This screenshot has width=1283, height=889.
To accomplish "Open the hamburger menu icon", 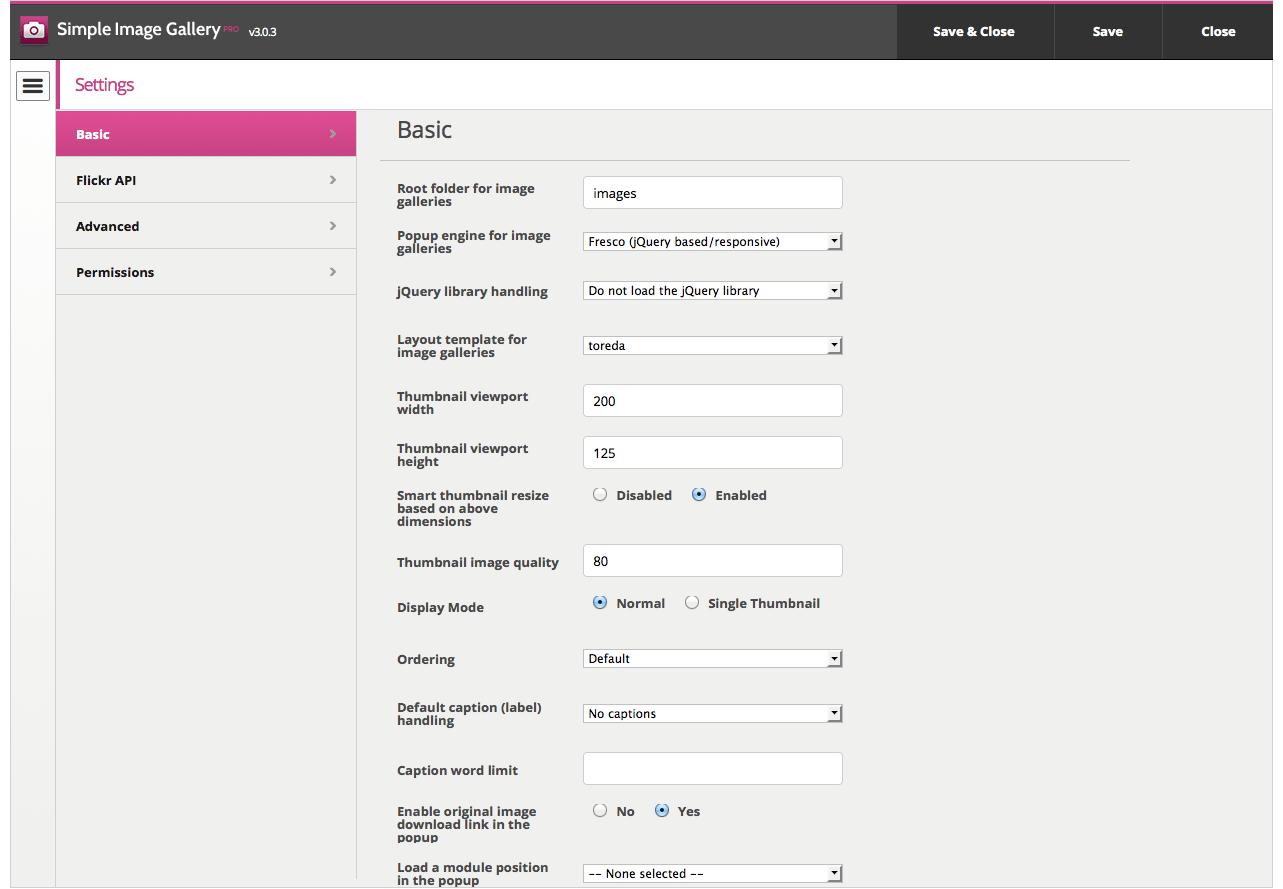I will click(x=33, y=86).
